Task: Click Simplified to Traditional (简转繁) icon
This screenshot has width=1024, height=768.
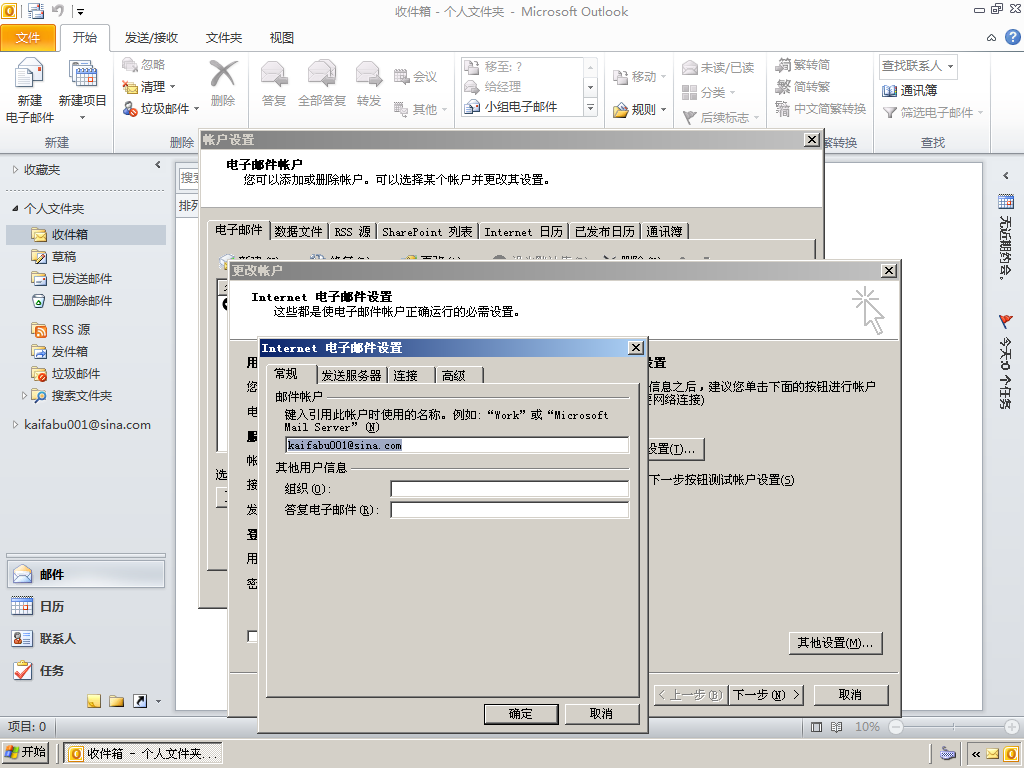Action: coord(783,86)
